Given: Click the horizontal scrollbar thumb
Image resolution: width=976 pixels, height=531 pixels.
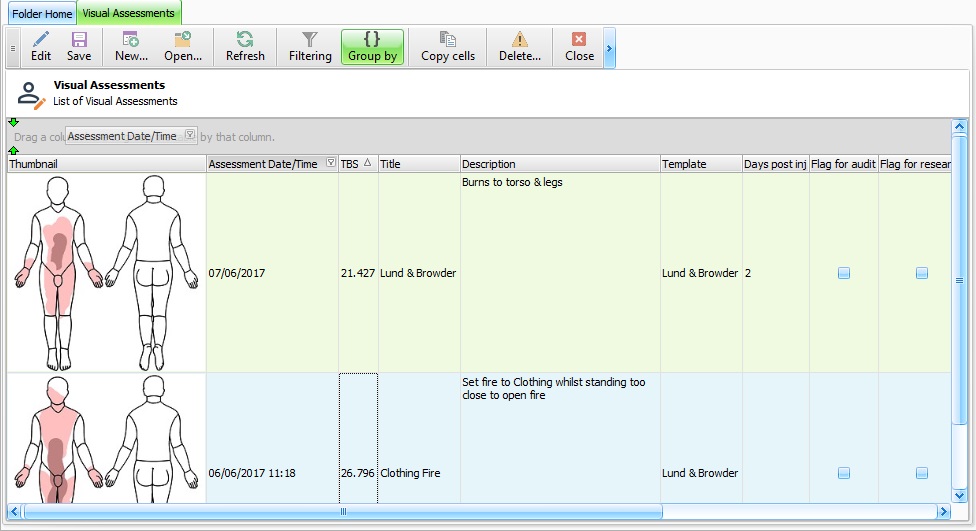Looking at the screenshot, I should tap(343, 511).
